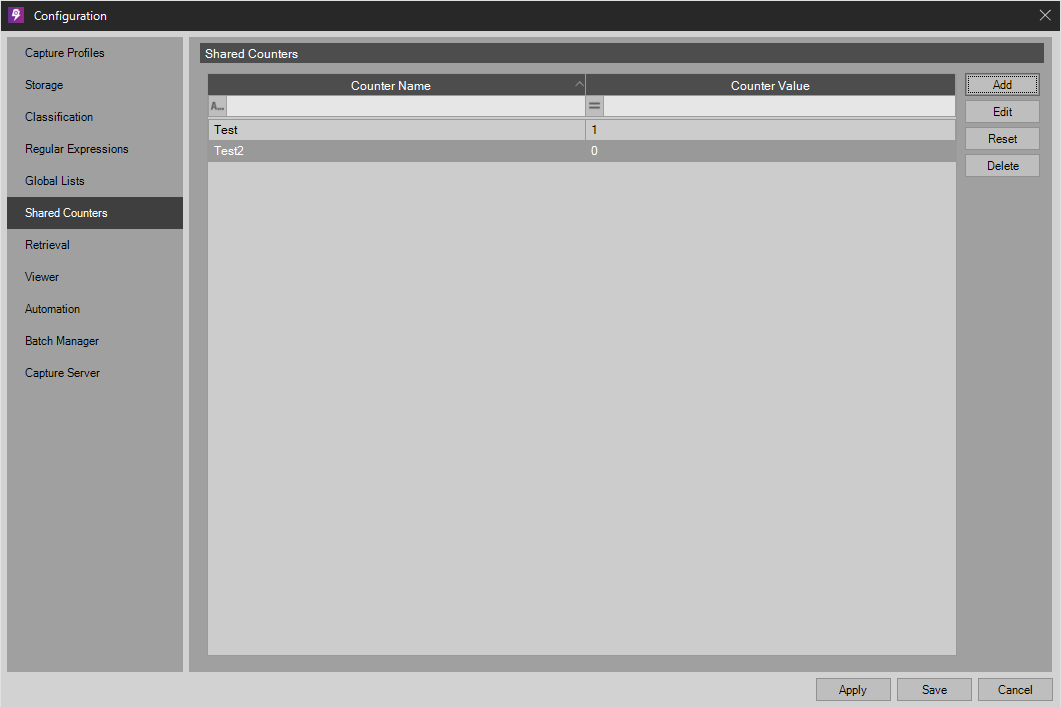Open the Retrieval section

(95, 245)
